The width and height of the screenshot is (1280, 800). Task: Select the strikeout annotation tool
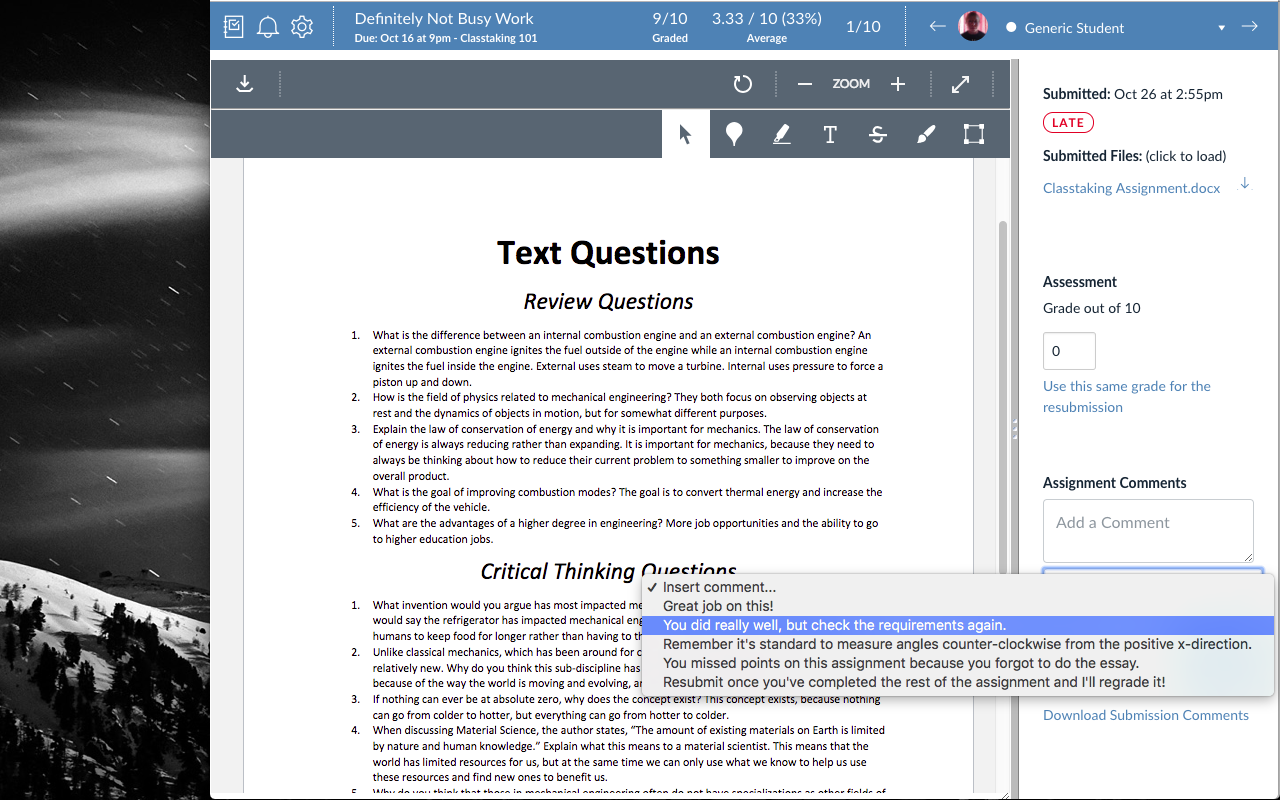click(x=877, y=133)
